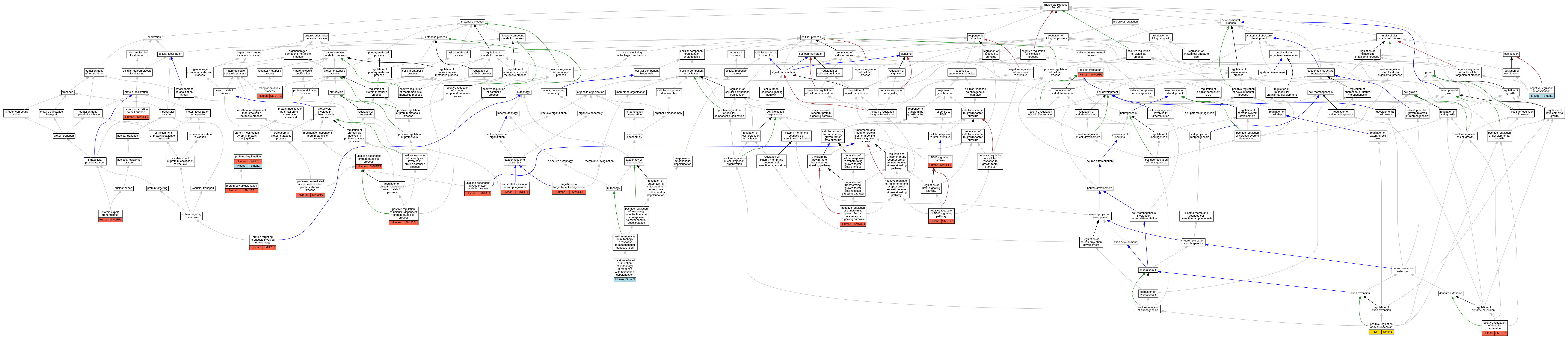The width and height of the screenshot is (1568, 338).
Task: Select the Human tag under 'positive regulation of dendrite extension'
Action: 1488,333
